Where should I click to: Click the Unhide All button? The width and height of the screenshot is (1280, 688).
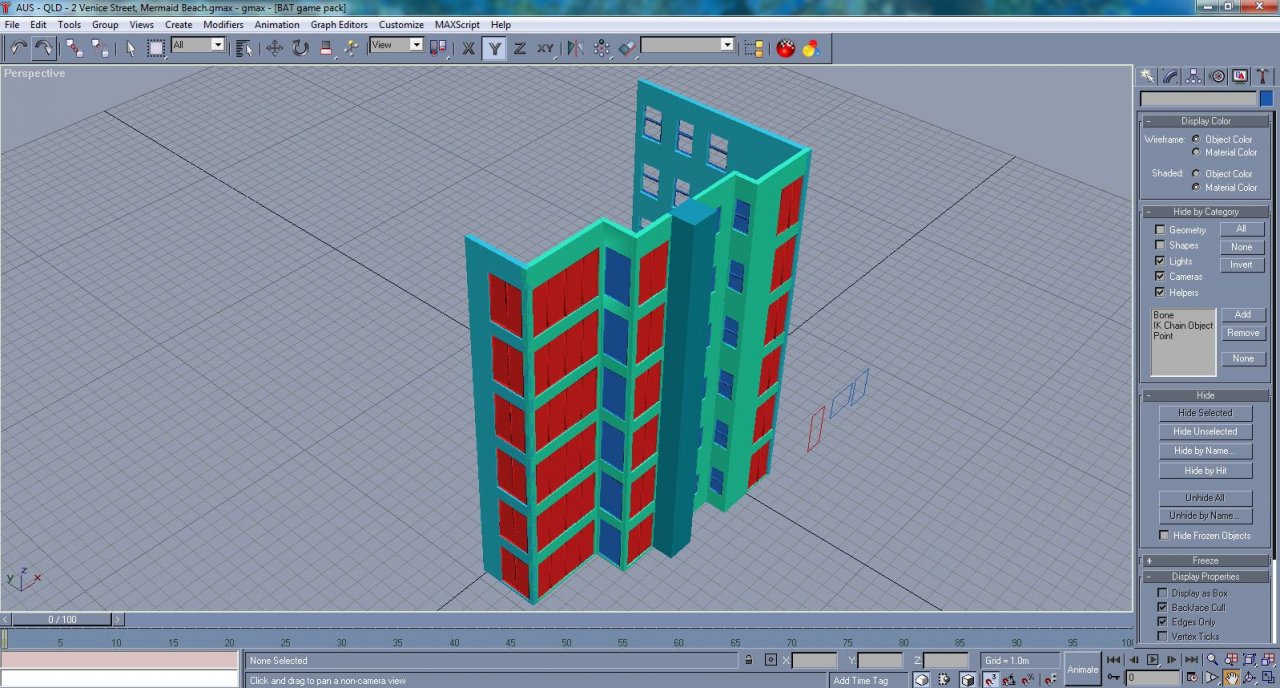(x=1205, y=498)
